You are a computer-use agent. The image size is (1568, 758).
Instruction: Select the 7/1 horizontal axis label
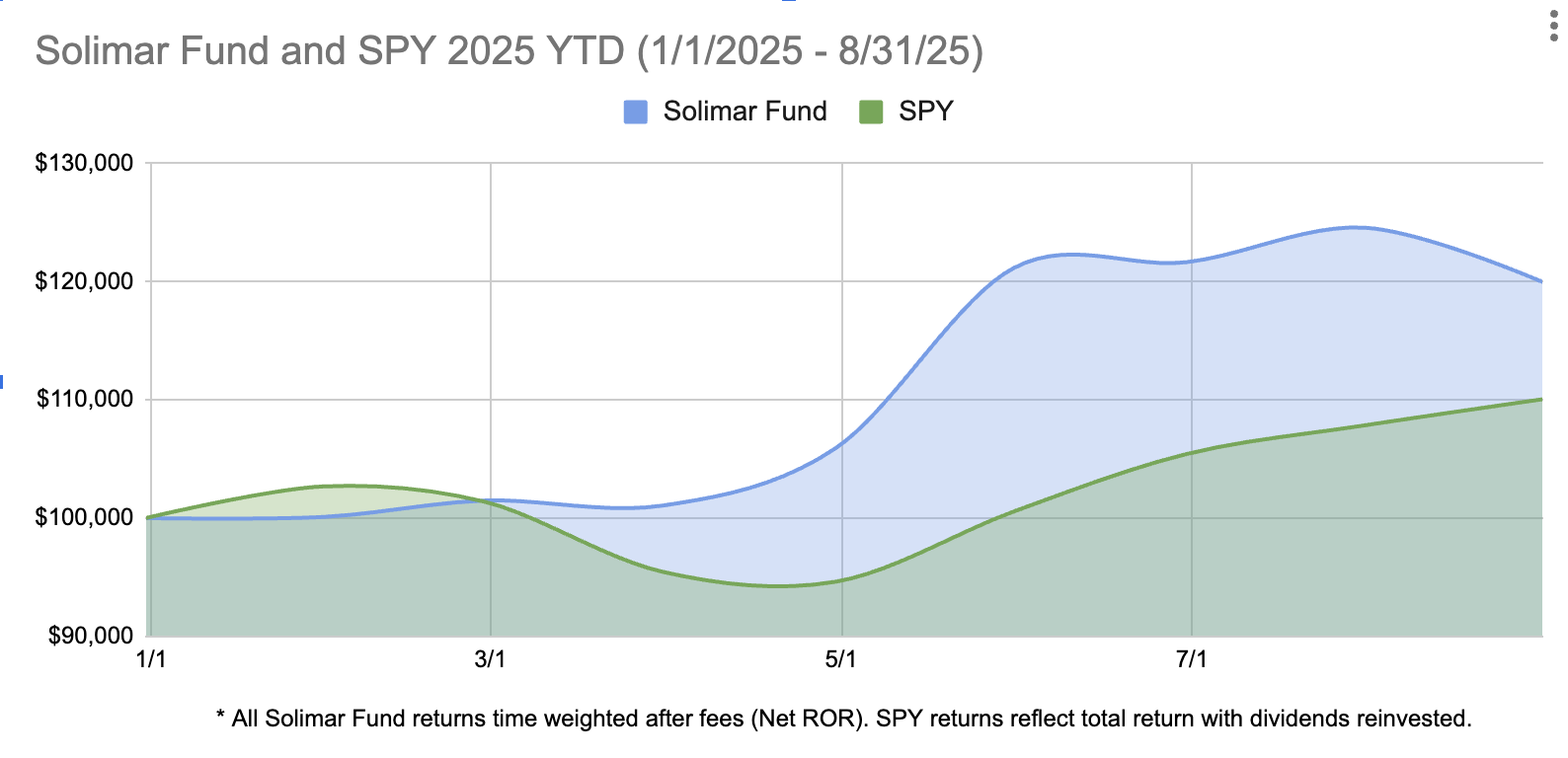coord(1191,659)
